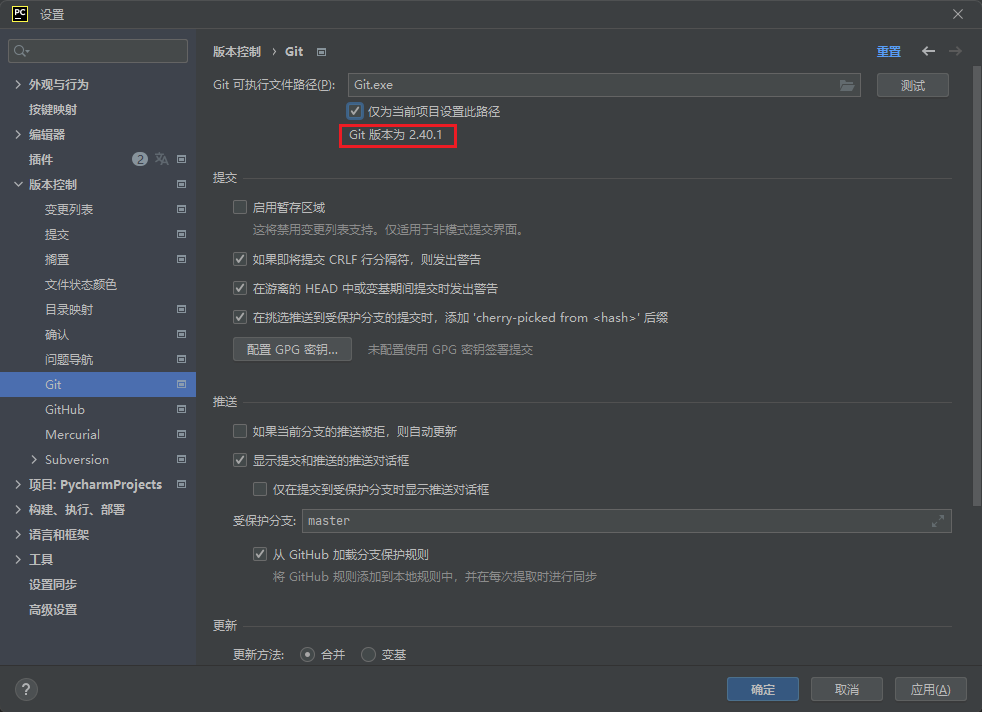Viewport: 982px width, 712px height.
Task: Click the search magnifier icon in settings search
Action: (21, 51)
